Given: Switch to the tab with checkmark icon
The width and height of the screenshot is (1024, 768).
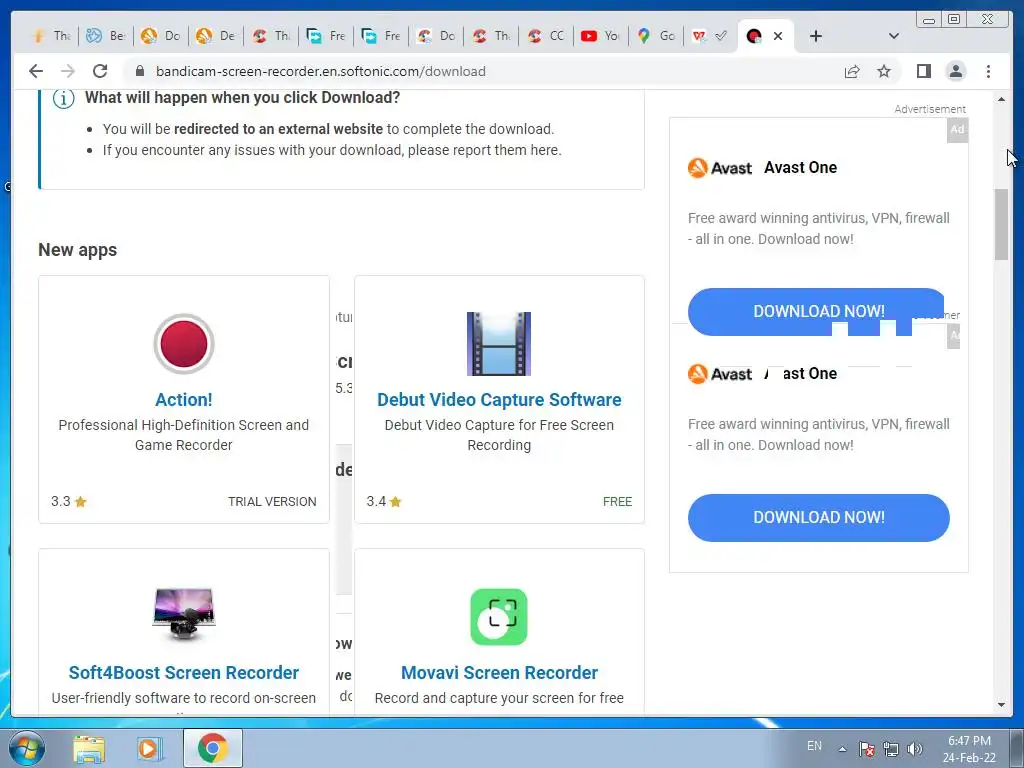Looking at the screenshot, I should click(x=710, y=36).
